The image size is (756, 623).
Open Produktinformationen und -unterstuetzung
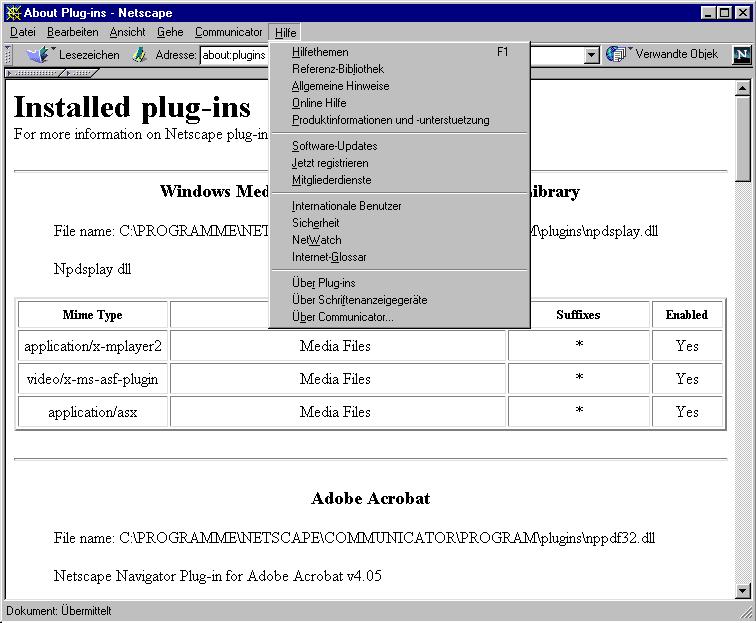(399, 120)
